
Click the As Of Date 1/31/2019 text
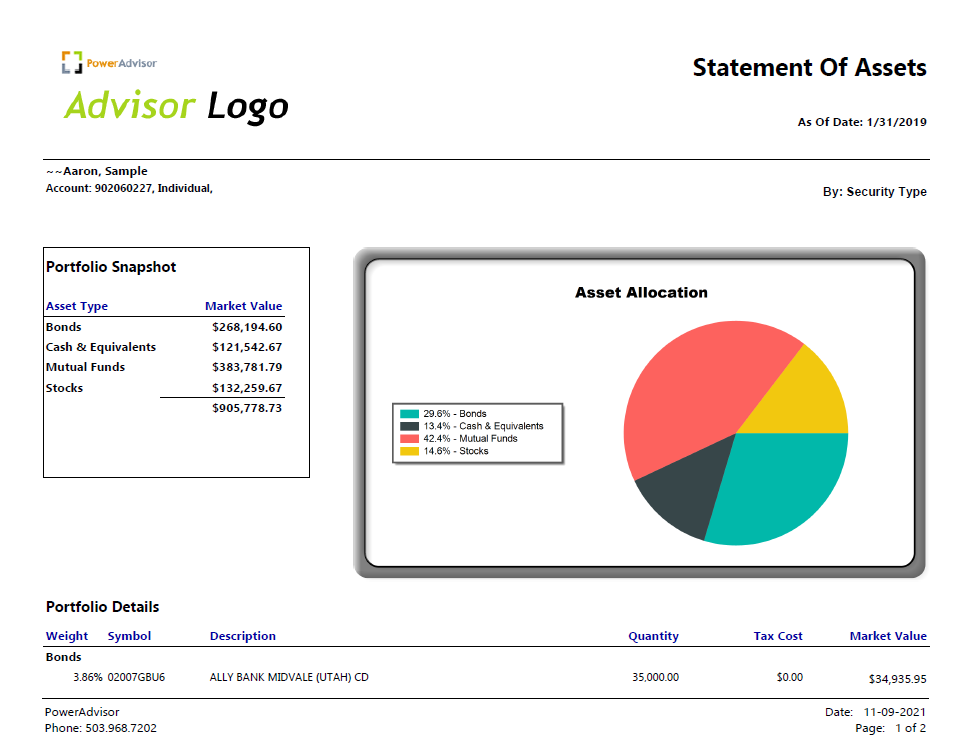click(x=862, y=122)
